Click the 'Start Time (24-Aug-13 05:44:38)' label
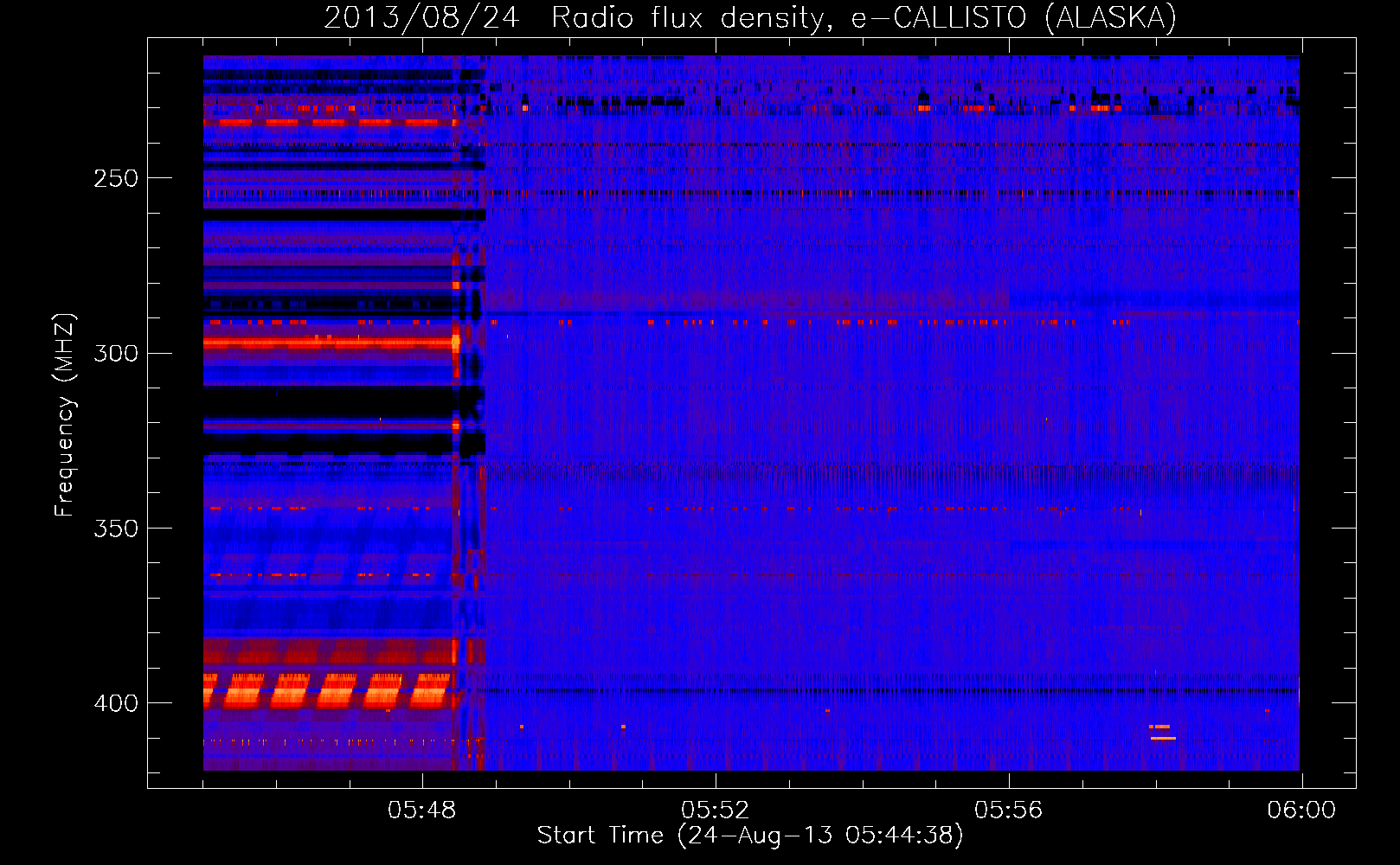Viewport: 1400px width, 865px height. 750,836
